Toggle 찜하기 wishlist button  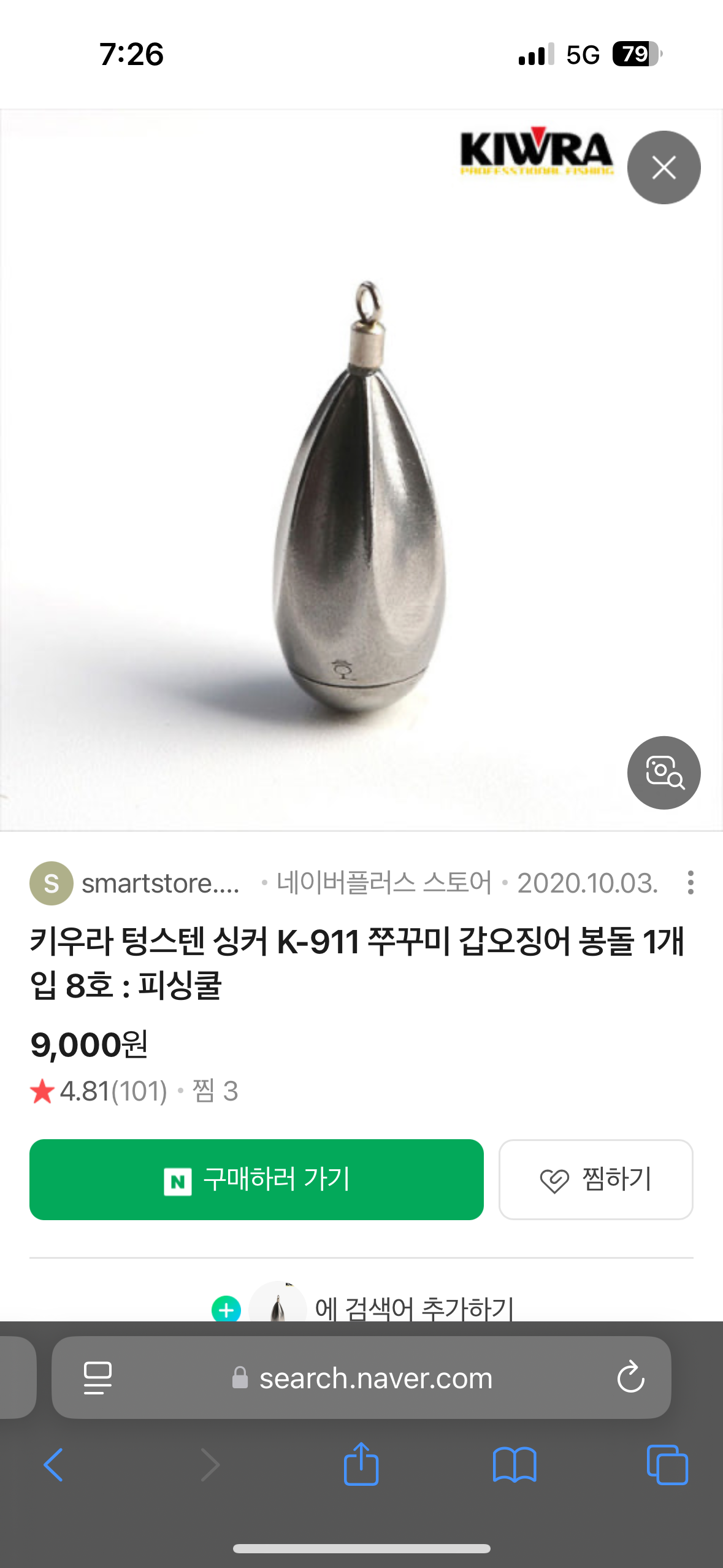point(596,1180)
